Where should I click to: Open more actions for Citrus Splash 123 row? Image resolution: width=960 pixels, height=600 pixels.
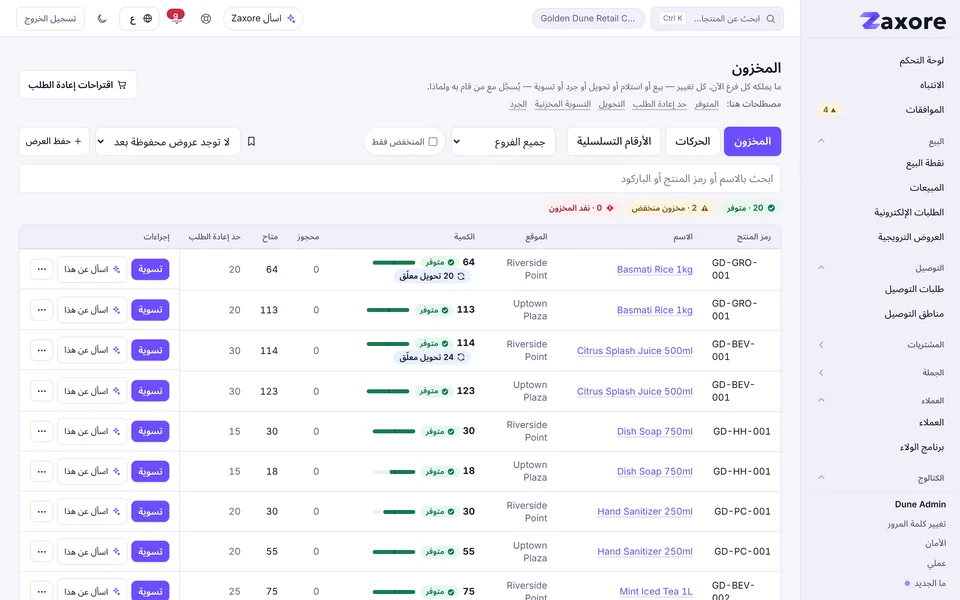42,391
